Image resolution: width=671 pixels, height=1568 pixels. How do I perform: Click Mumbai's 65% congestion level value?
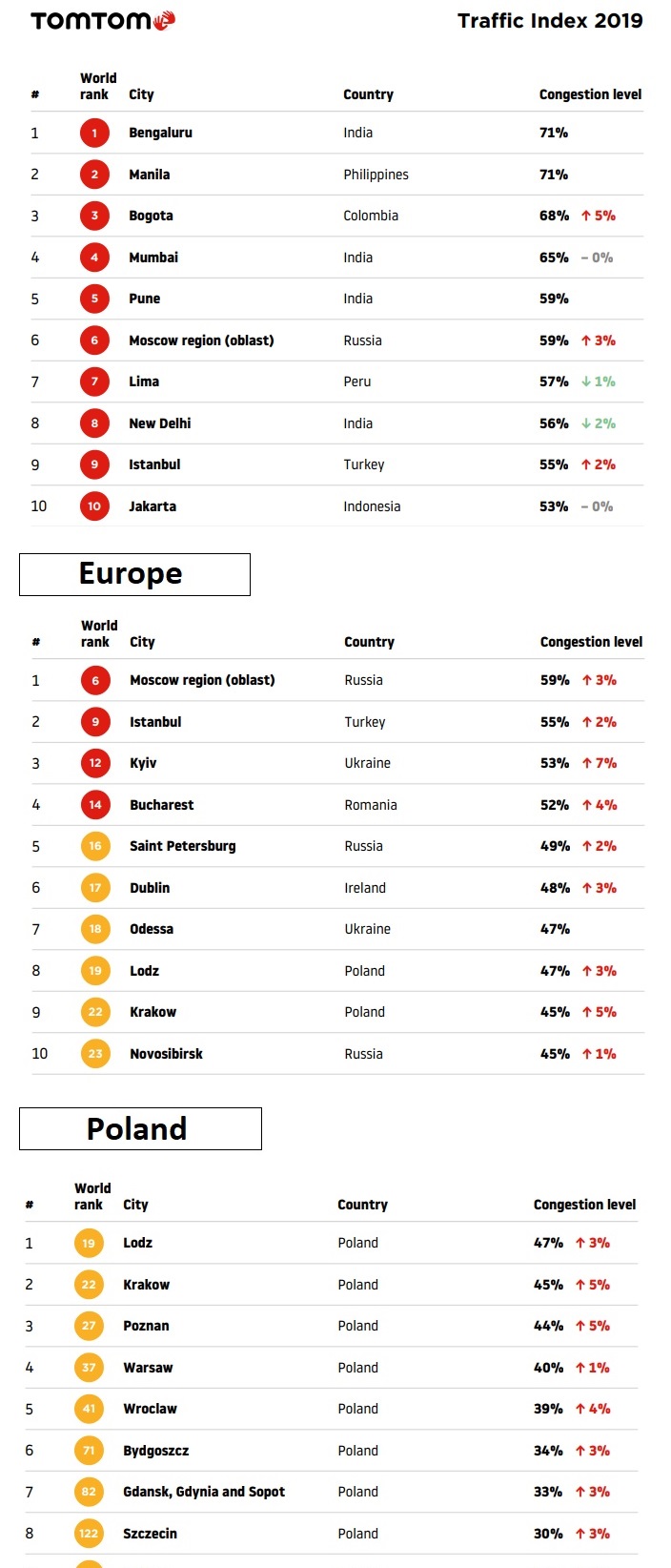(554, 258)
